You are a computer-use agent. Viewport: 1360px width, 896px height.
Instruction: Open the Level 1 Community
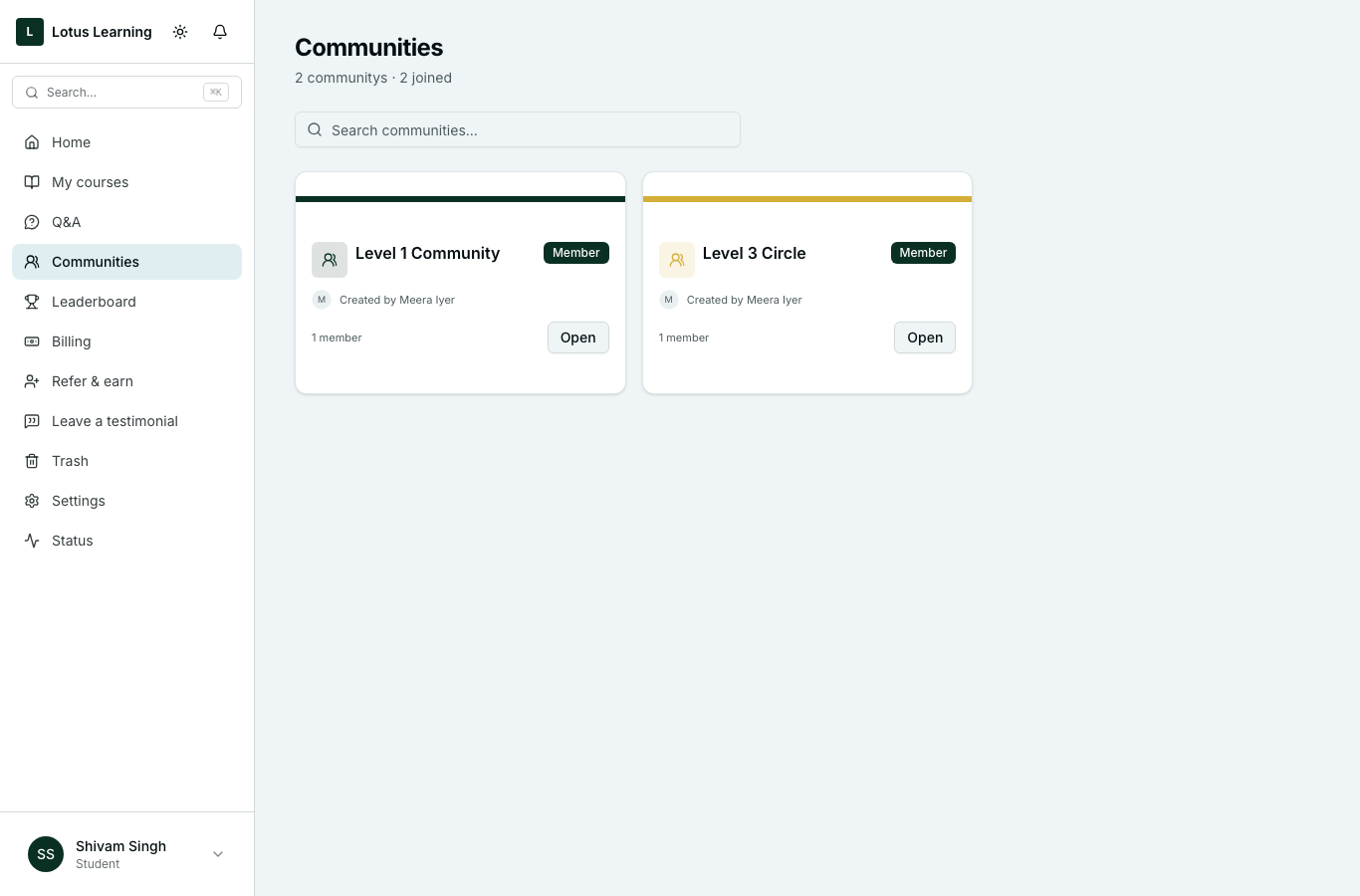[x=578, y=337]
